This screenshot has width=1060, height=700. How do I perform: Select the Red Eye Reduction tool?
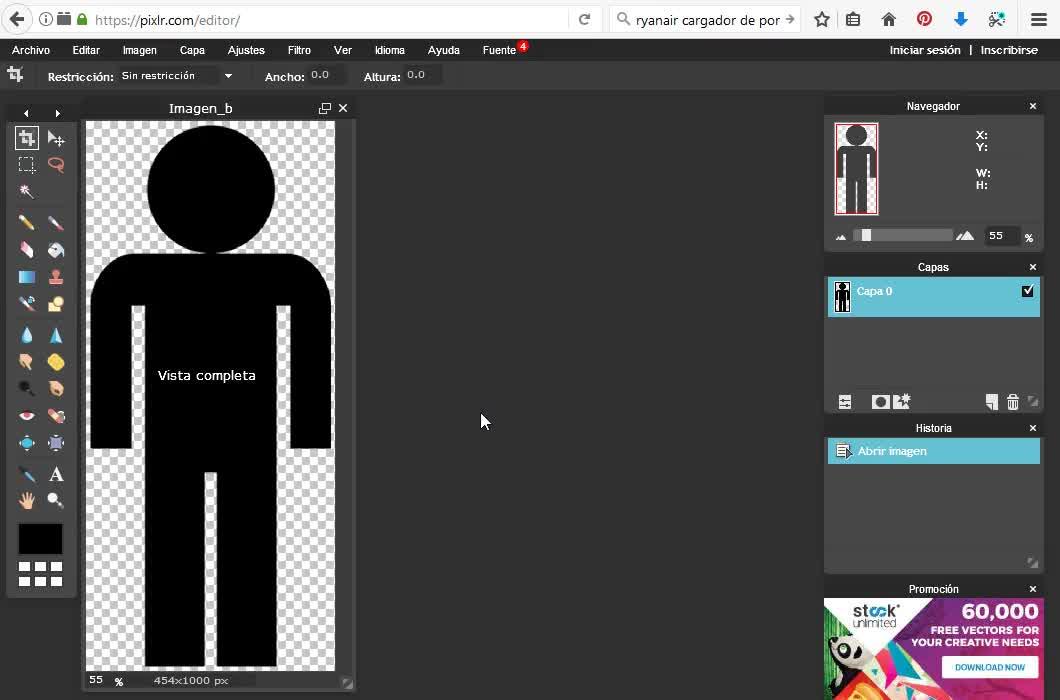click(27, 416)
